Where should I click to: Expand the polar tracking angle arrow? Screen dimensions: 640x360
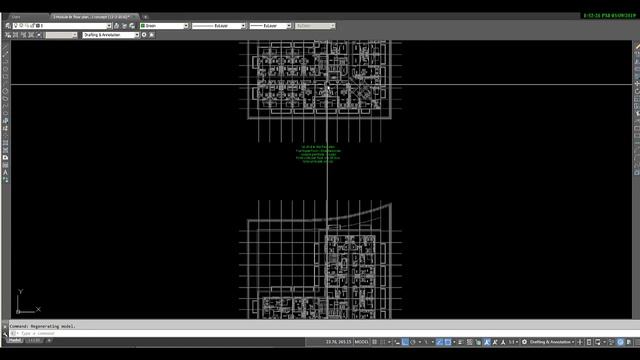click(420, 342)
